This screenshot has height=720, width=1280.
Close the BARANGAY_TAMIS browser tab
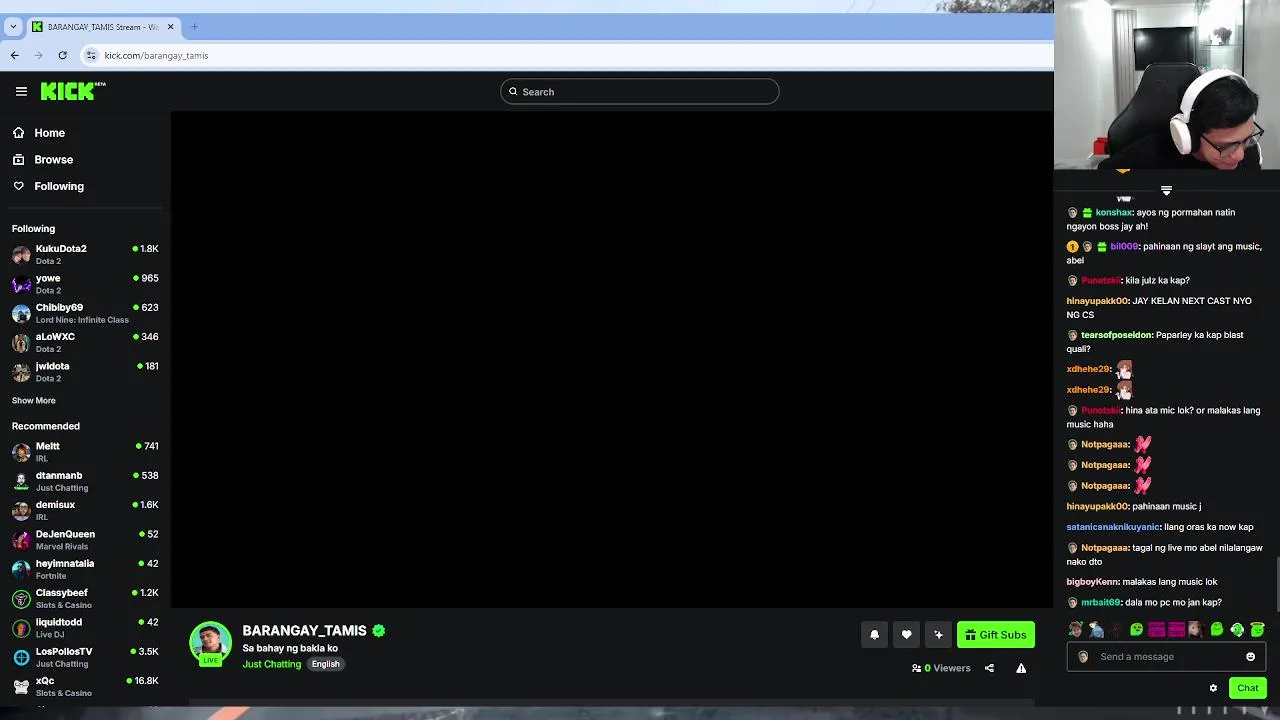[x=170, y=27]
